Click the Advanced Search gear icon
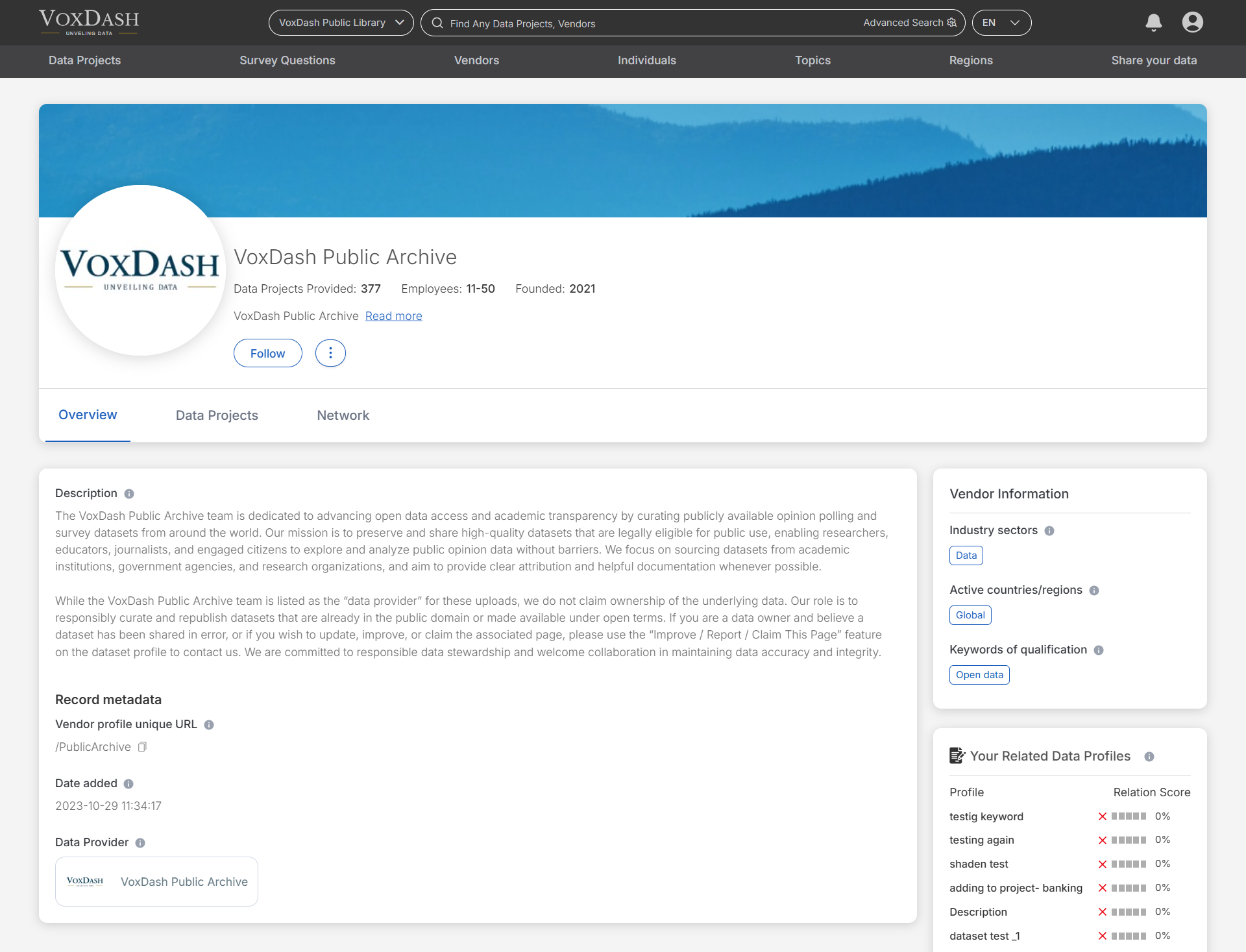1246x952 pixels. click(x=952, y=23)
